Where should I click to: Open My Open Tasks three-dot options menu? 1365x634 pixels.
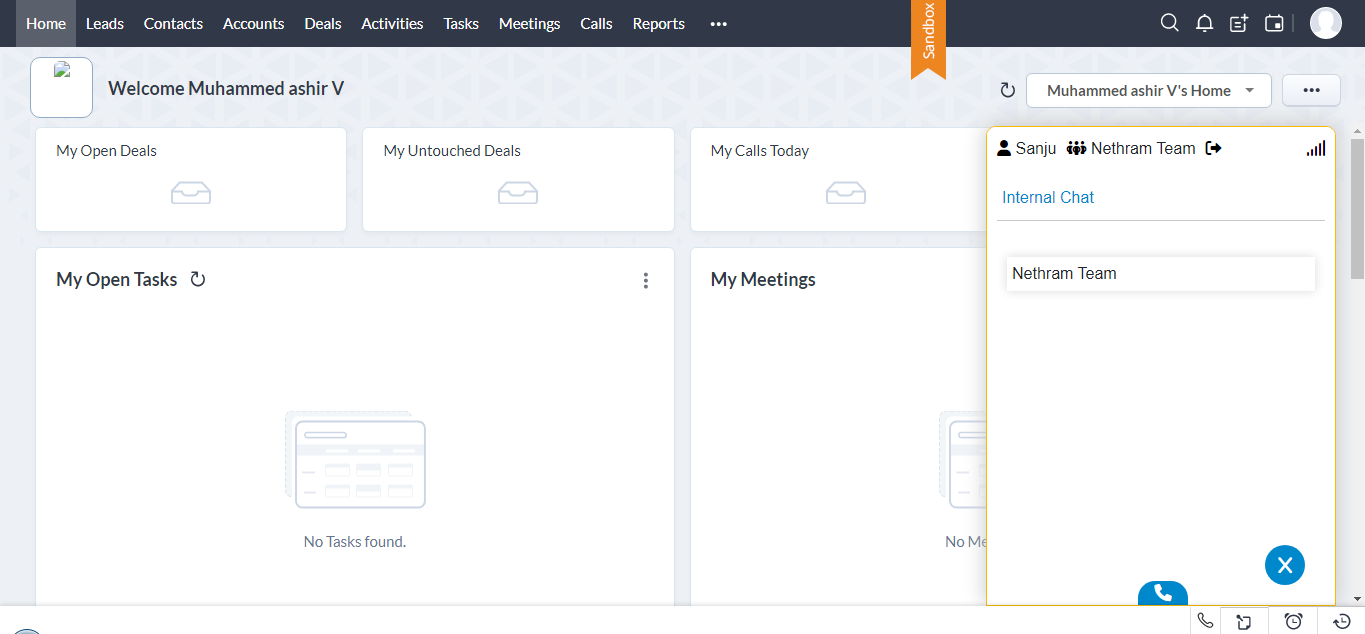click(646, 281)
